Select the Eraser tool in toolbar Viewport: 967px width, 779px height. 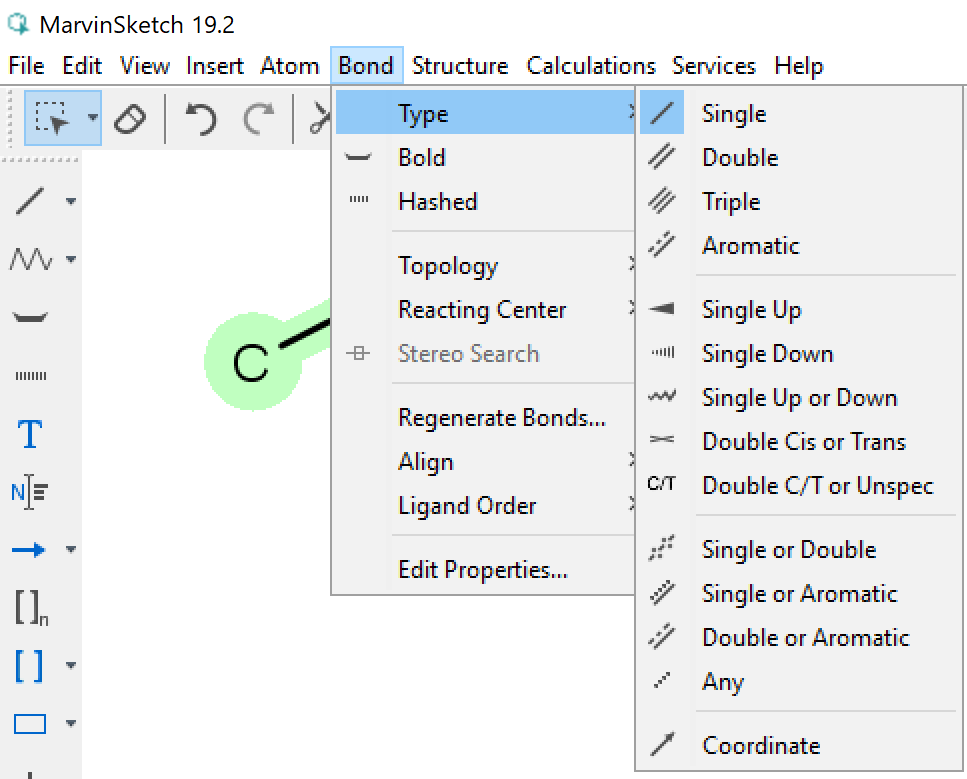(x=131, y=119)
